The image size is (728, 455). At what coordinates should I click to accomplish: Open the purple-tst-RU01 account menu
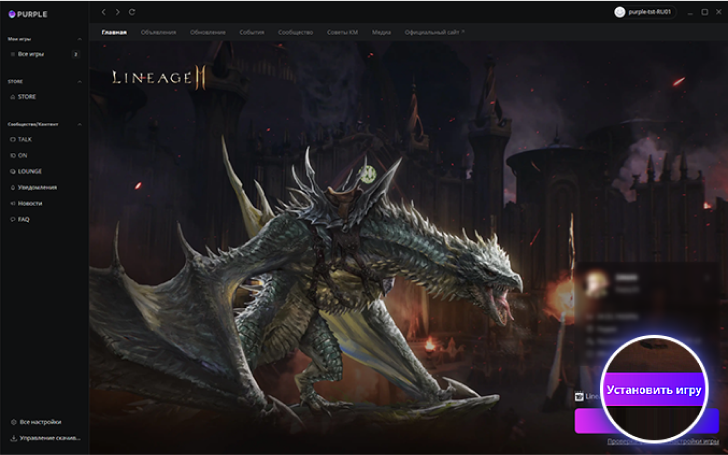(x=644, y=12)
